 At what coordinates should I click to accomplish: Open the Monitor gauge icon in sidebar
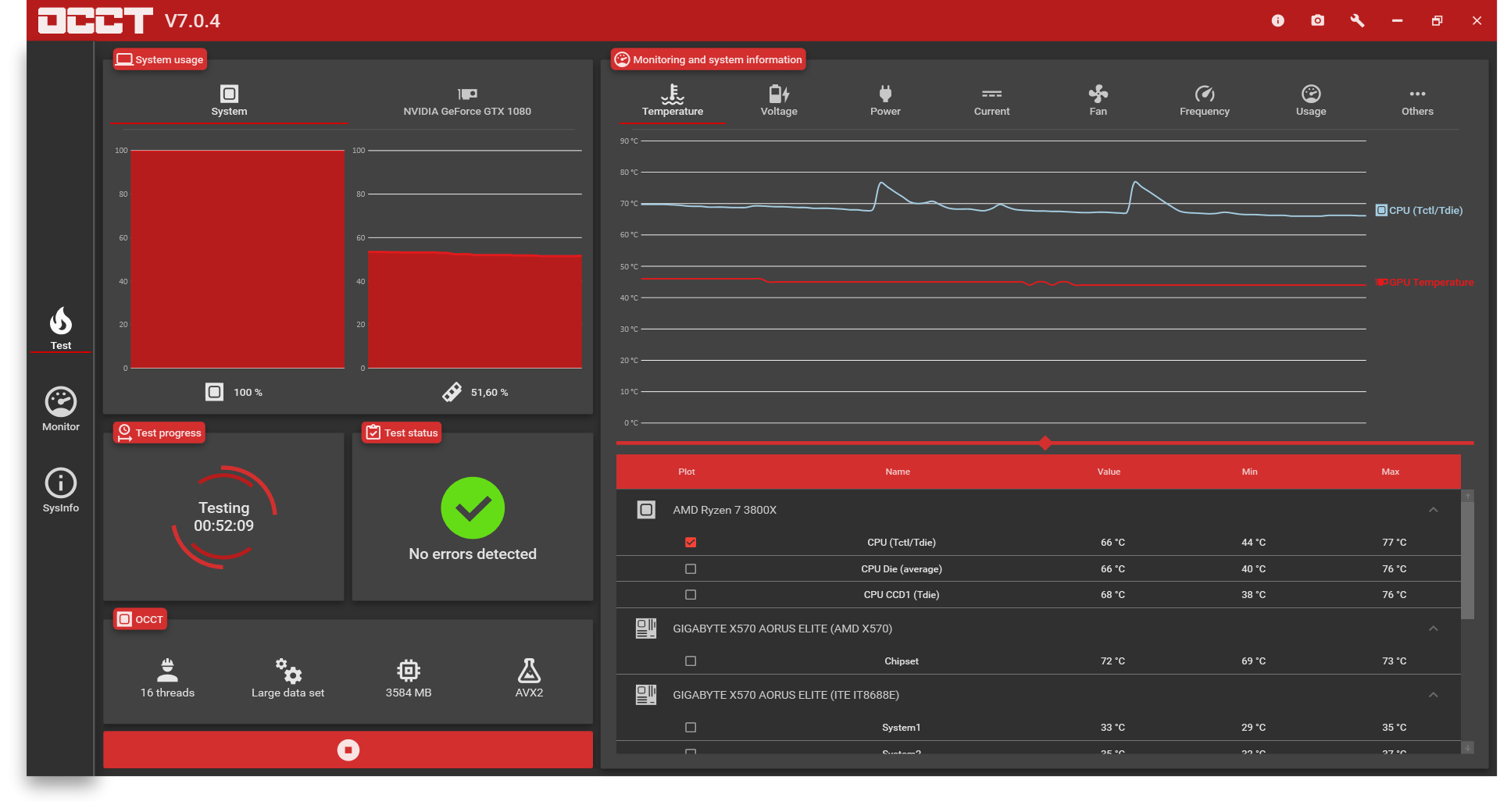coord(61,402)
